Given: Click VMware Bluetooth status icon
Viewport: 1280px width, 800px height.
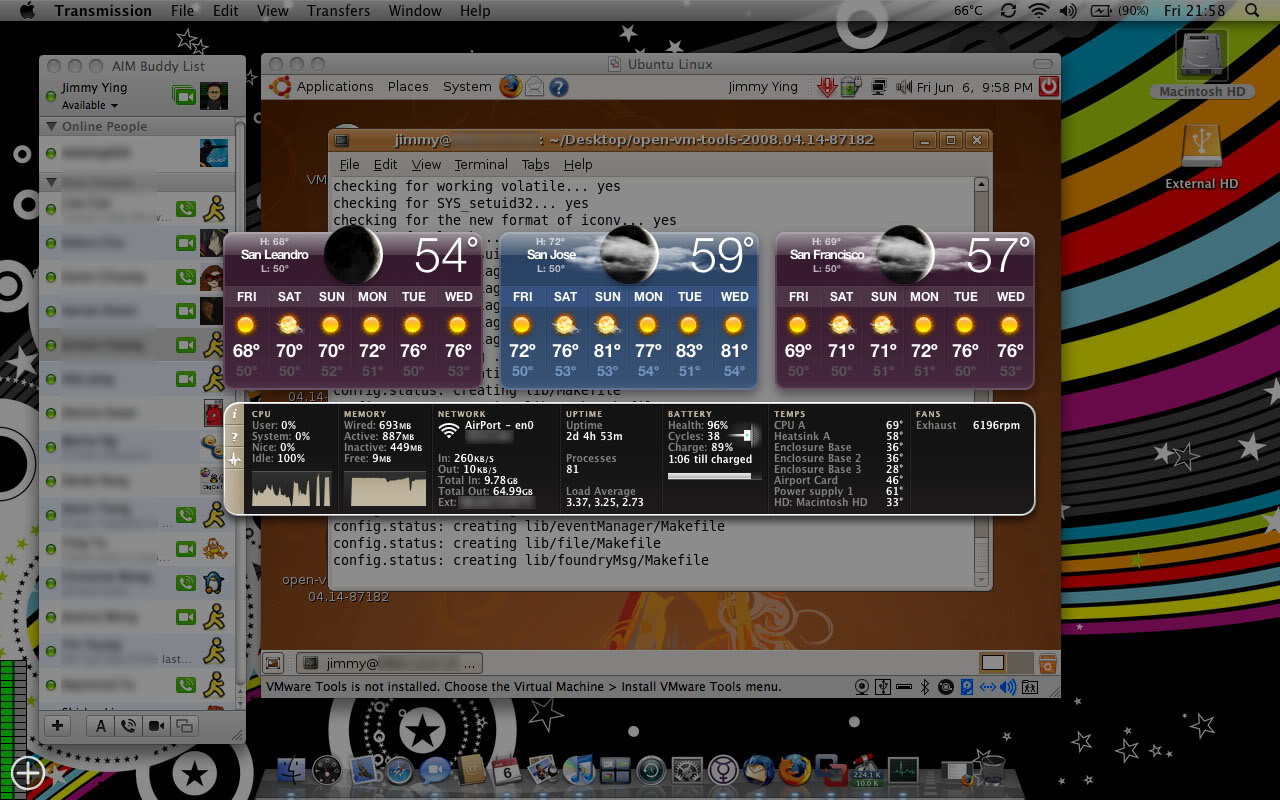Looking at the screenshot, I should (924, 687).
